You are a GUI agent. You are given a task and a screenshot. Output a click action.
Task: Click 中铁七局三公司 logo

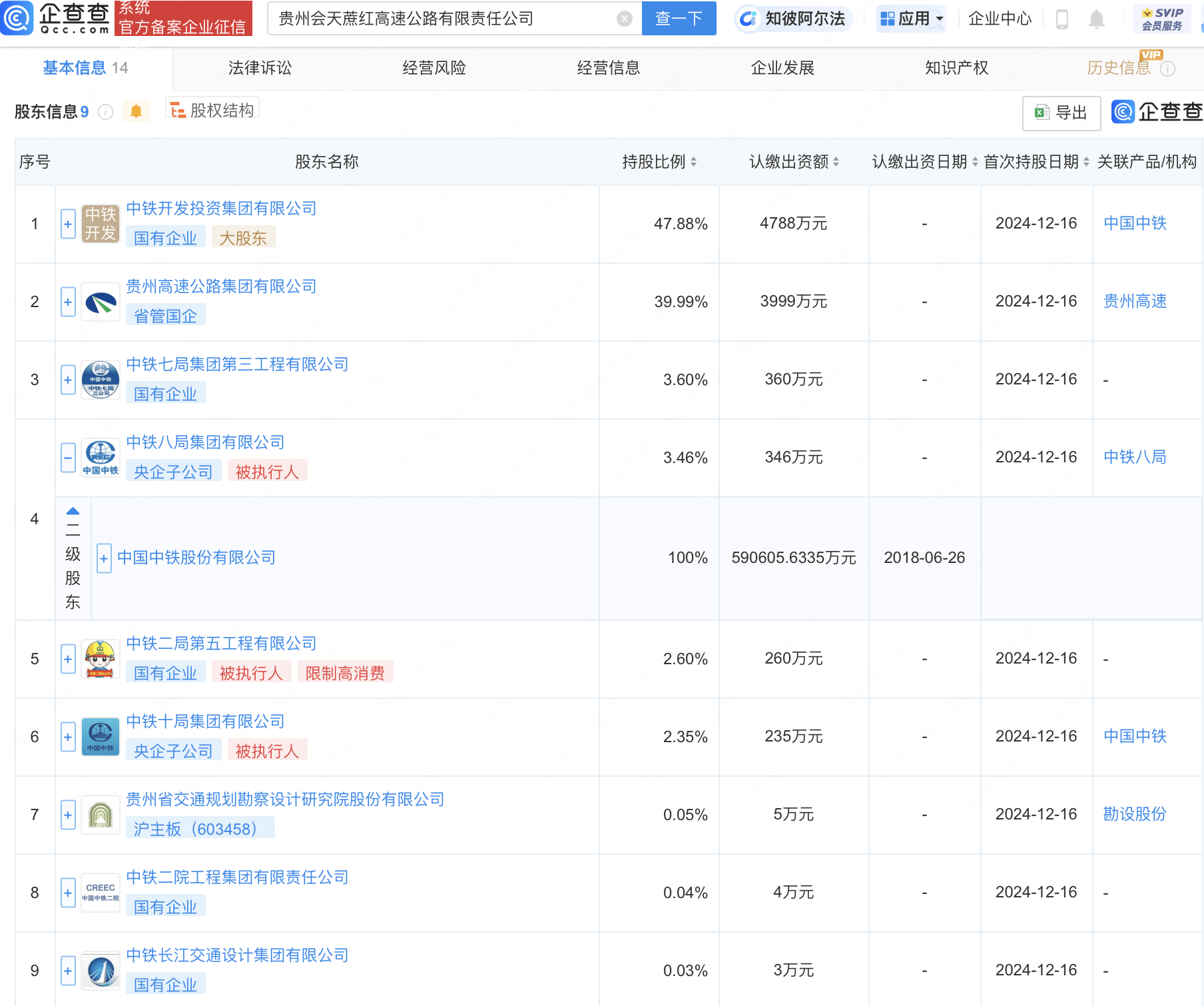tap(101, 380)
